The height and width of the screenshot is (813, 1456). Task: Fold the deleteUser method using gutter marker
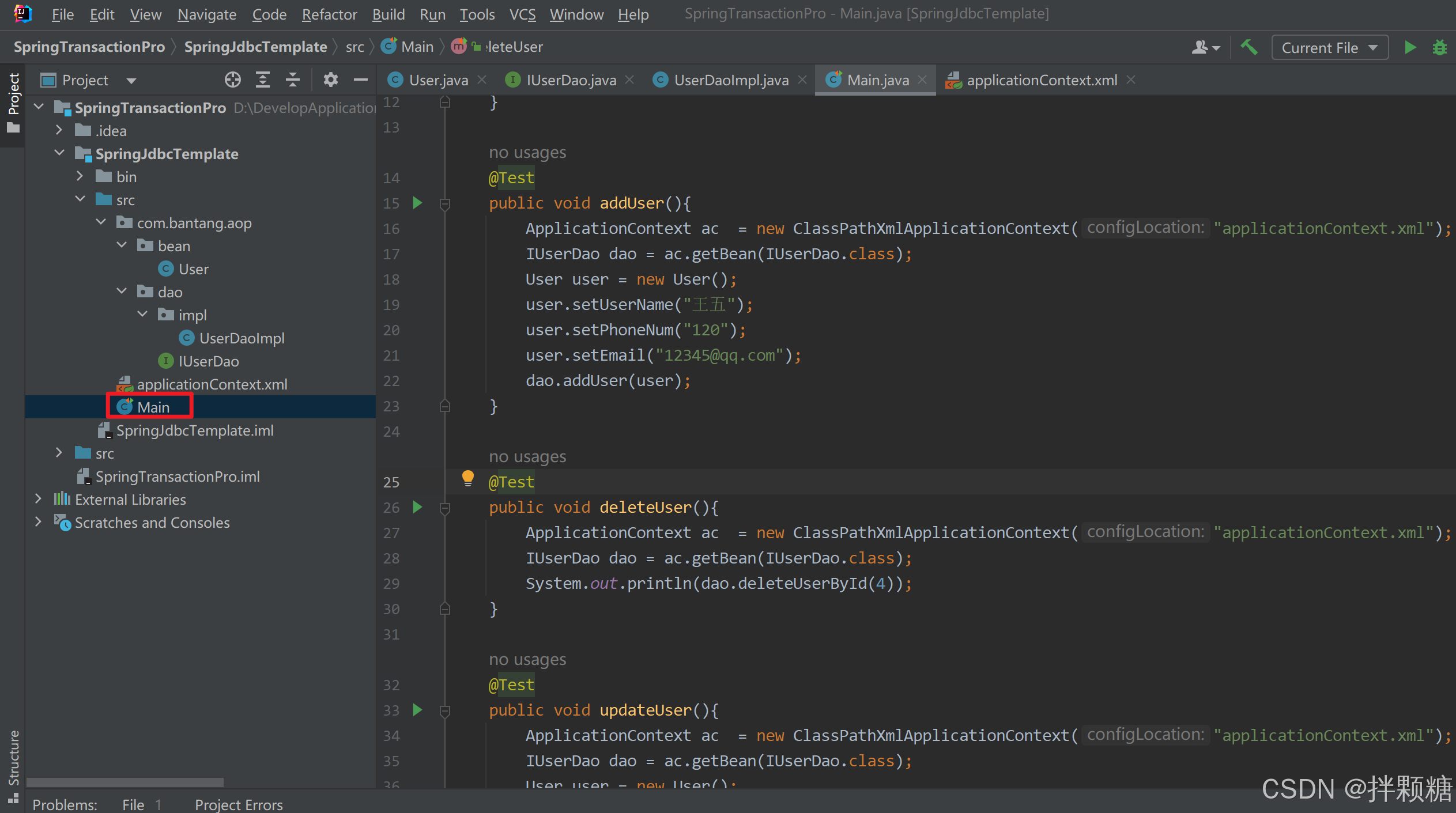445,508
